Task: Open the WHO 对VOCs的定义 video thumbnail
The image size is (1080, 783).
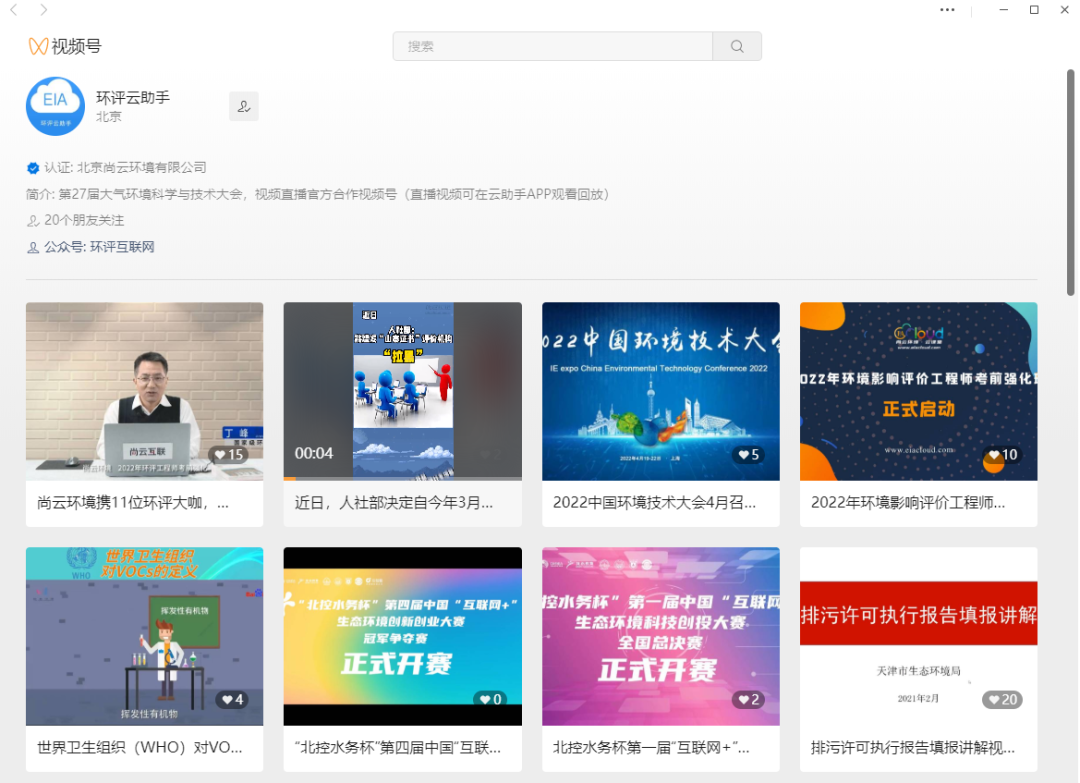Action: (x=145, y=636)
